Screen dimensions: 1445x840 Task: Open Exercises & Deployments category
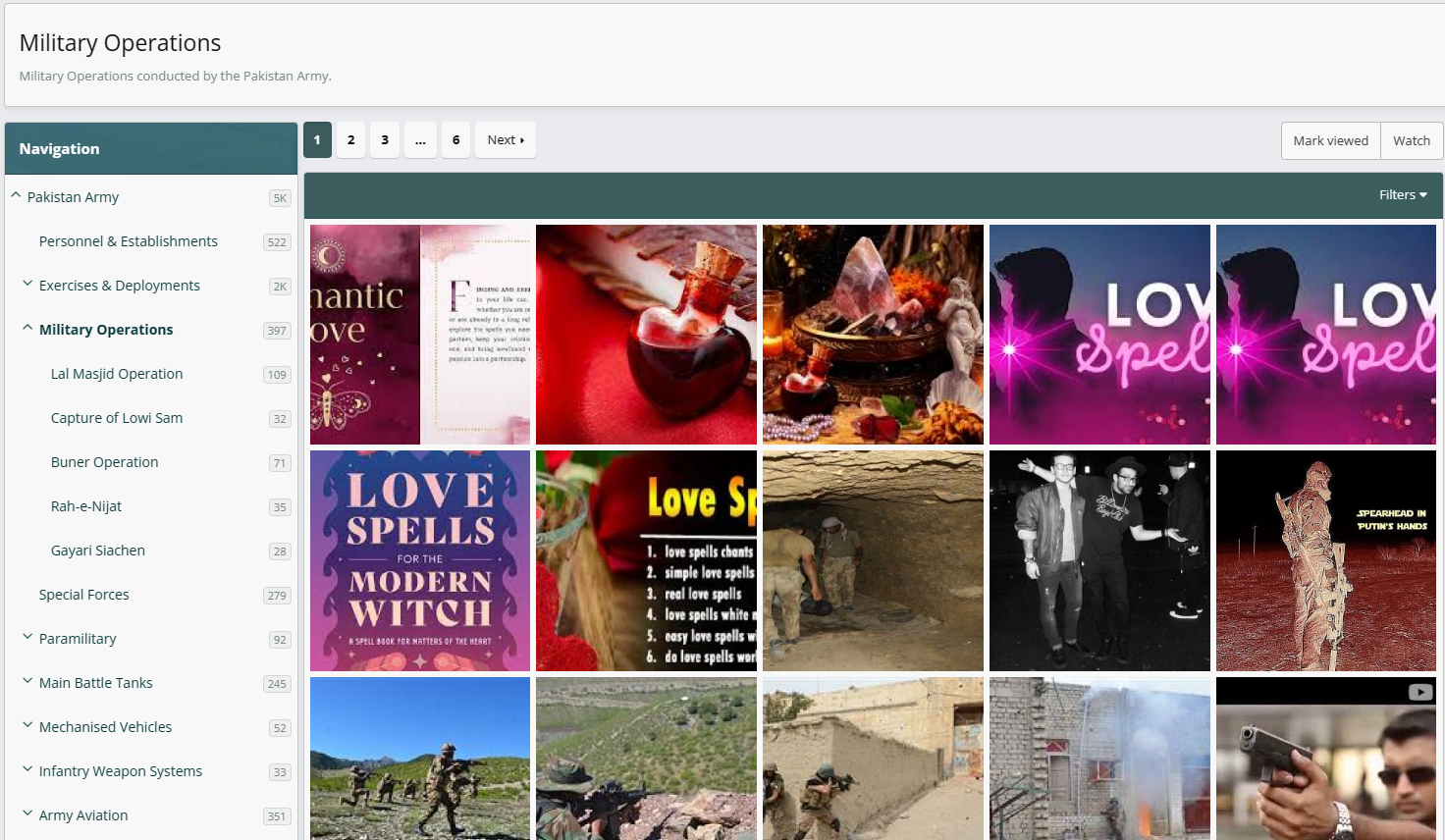coord(120,286)
